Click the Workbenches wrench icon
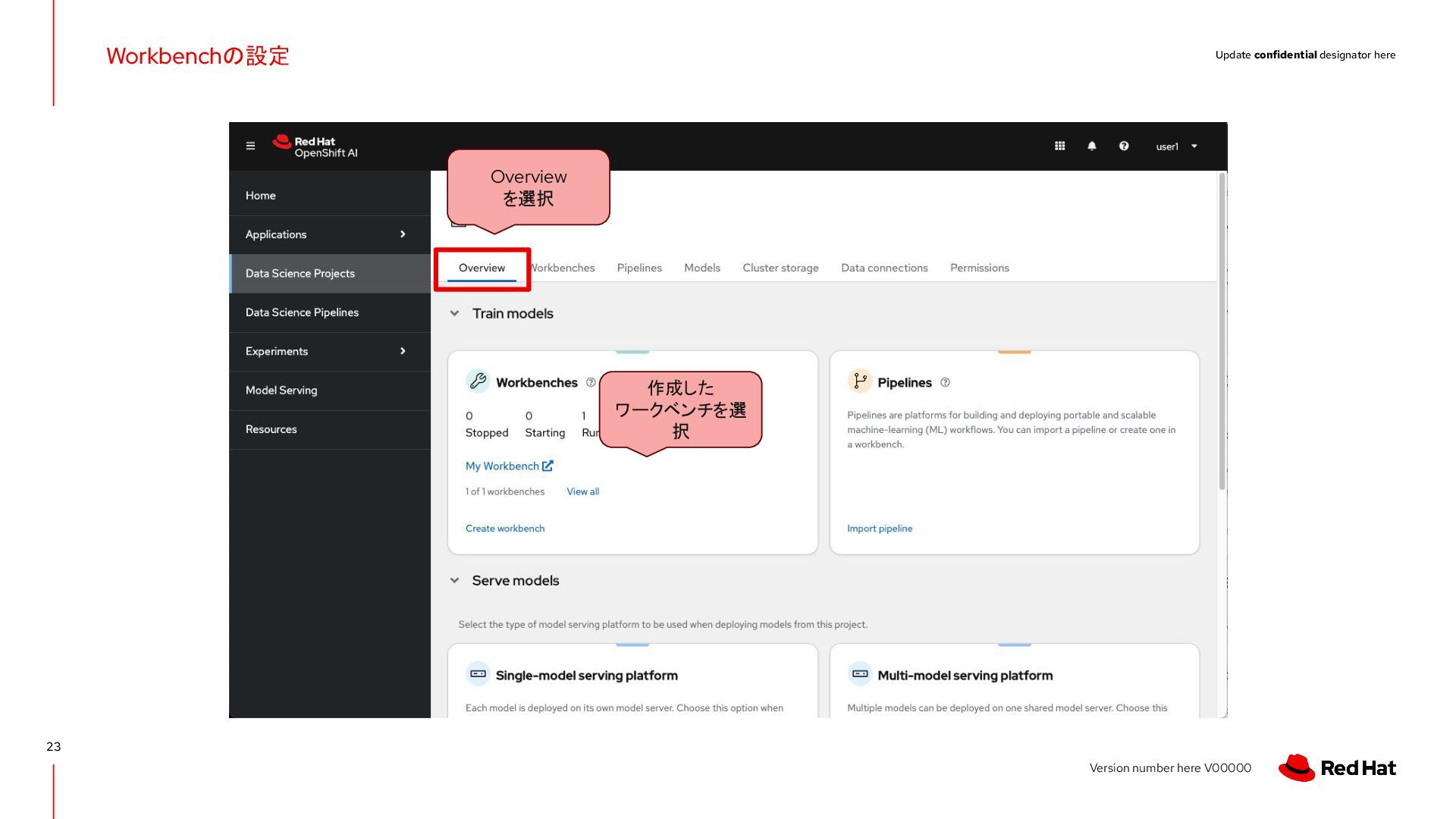Screen dimensions: 1456x819 [x=478, y=381]
